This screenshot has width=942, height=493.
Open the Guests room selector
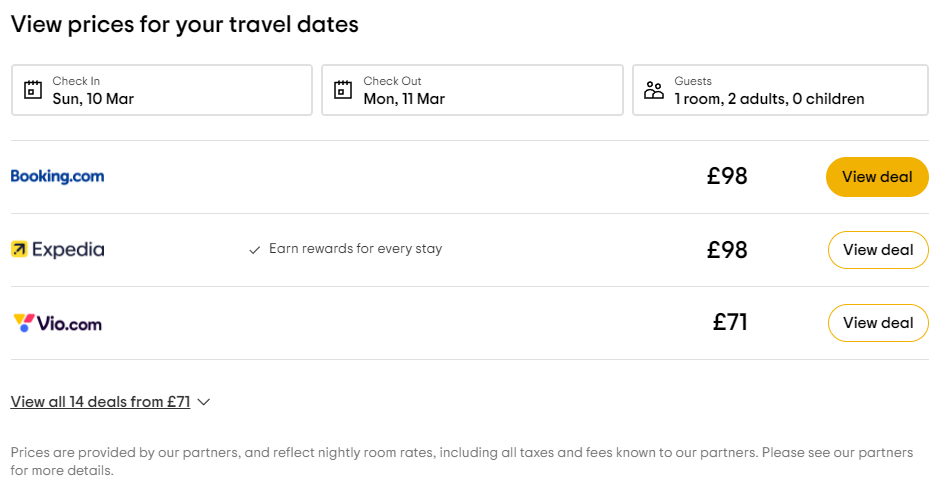tap(780, 90)
